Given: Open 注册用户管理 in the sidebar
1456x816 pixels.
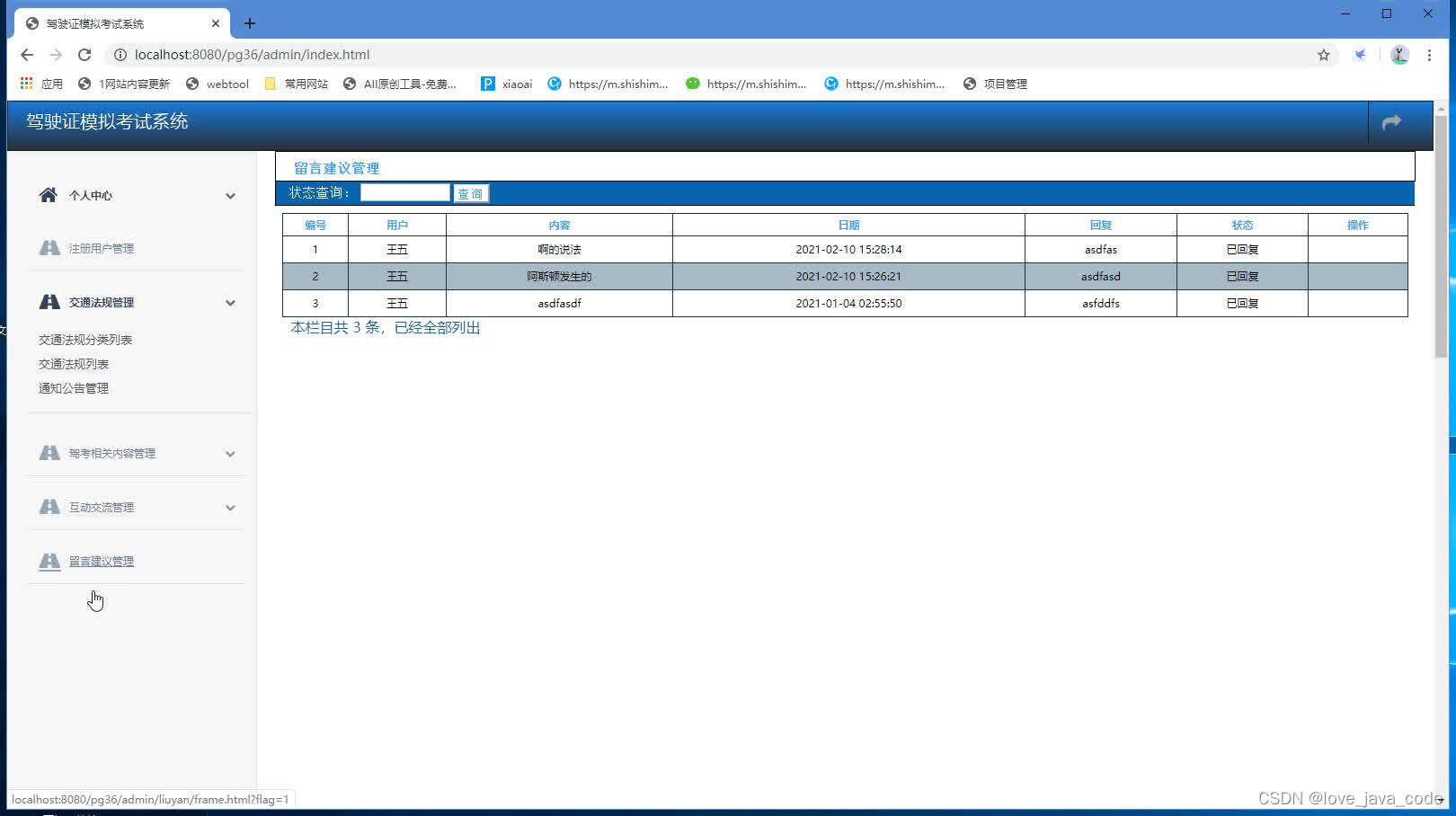Looking at the screenshot, I should coord(102,248).
